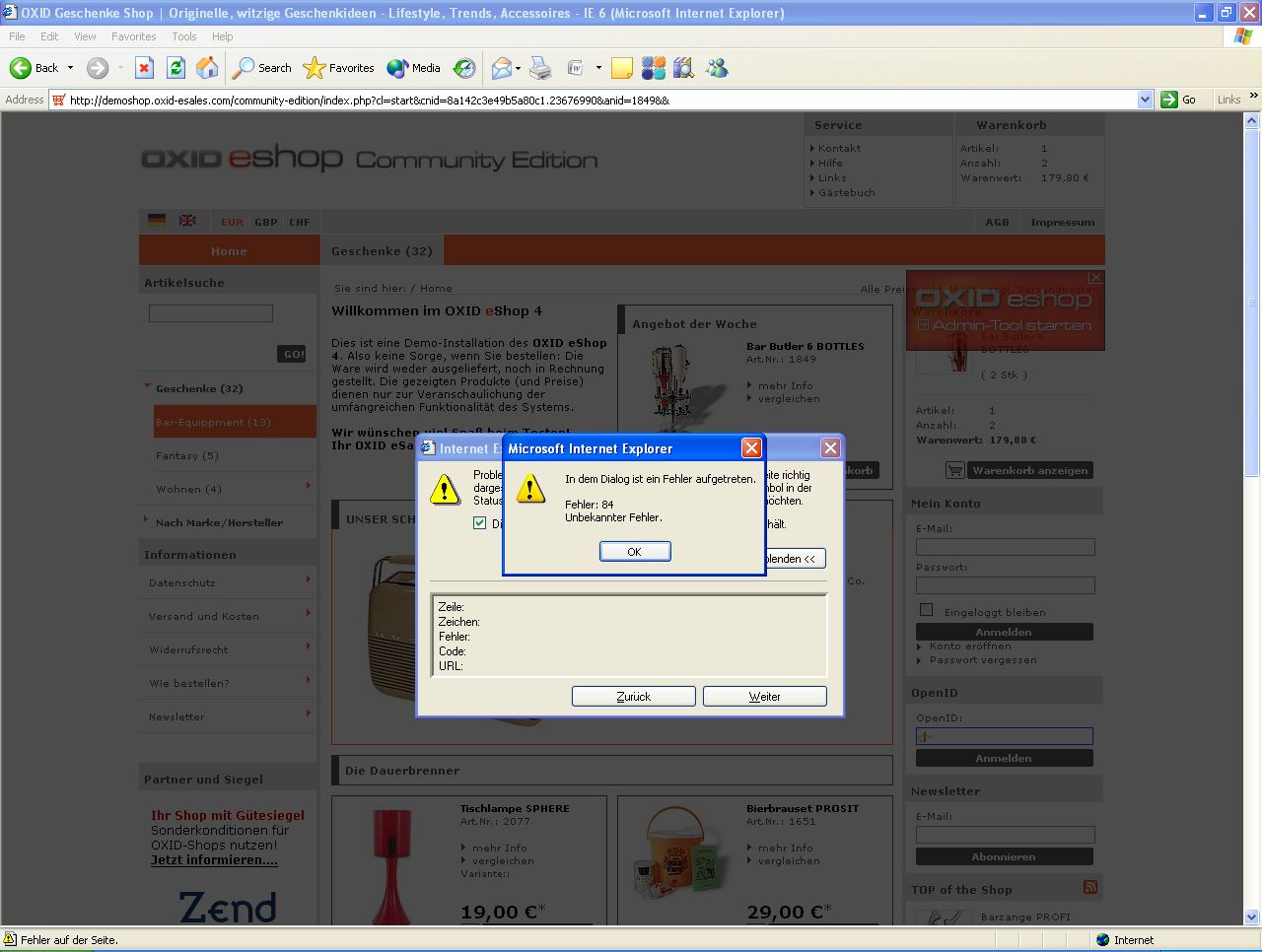
Task: Open the Mail button dropdown arrow
Action: point(518,68)
